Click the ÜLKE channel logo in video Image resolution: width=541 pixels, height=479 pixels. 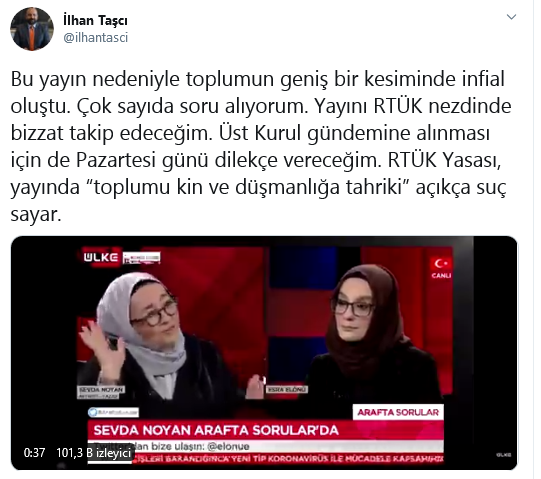[100, 257]
